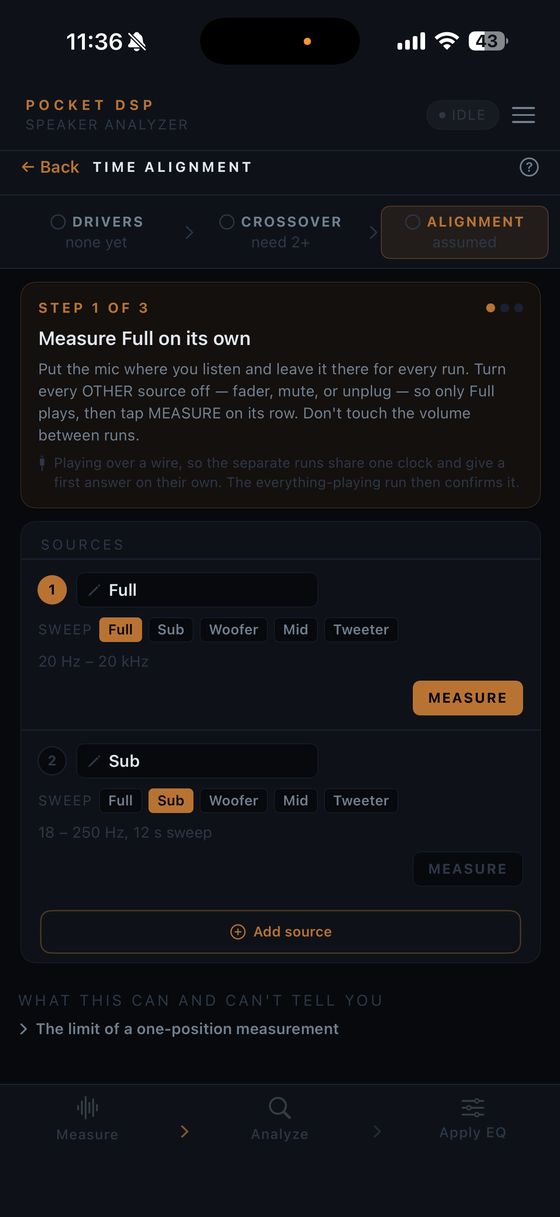Select Sub sweep for source 1
The image size is (560, 1217).
click(x=171, y=630)
